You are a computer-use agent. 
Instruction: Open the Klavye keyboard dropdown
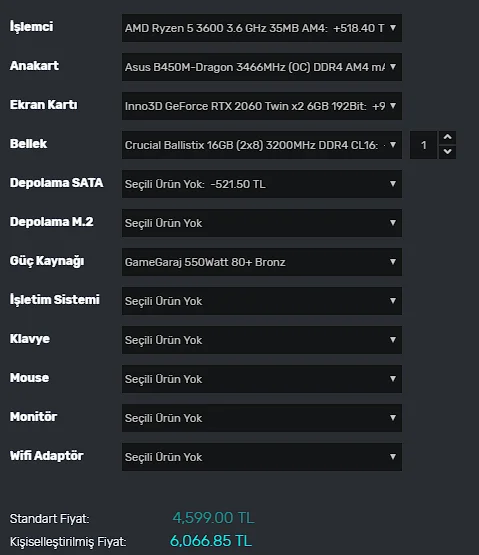pos(262,340)
